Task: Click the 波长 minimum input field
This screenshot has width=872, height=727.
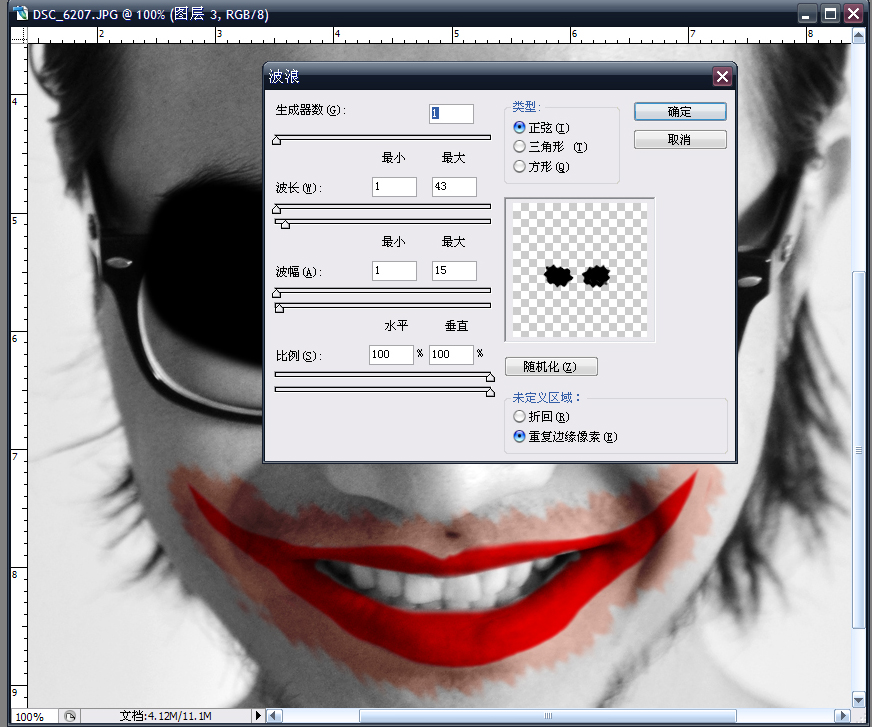Action: coord(394,186)
